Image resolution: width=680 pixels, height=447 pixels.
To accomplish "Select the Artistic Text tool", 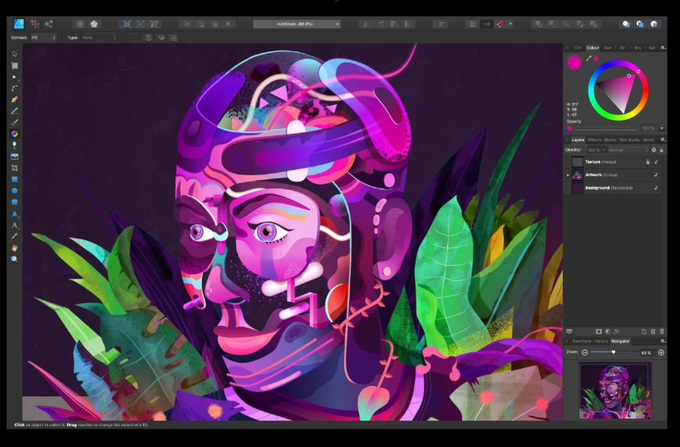I will [14, 225].
